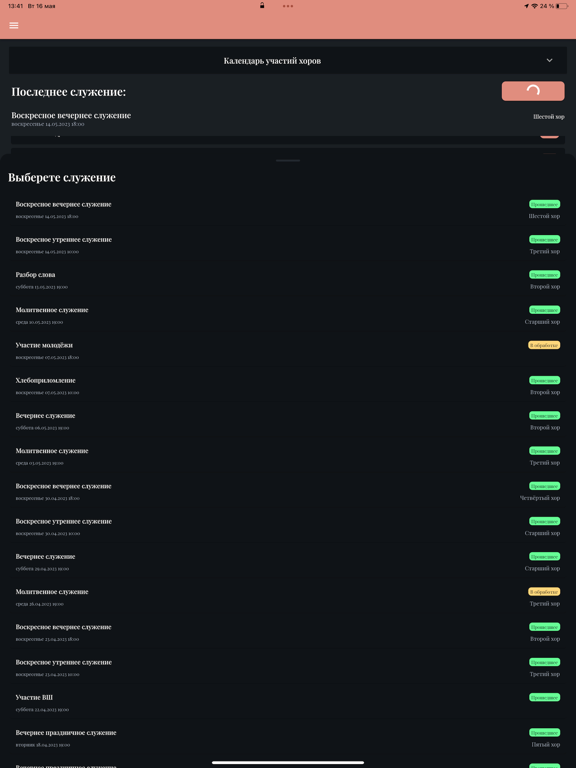Tap the battery indicator icon
Image resolution: width=576 pixels, height=768 pixels.
562,6
